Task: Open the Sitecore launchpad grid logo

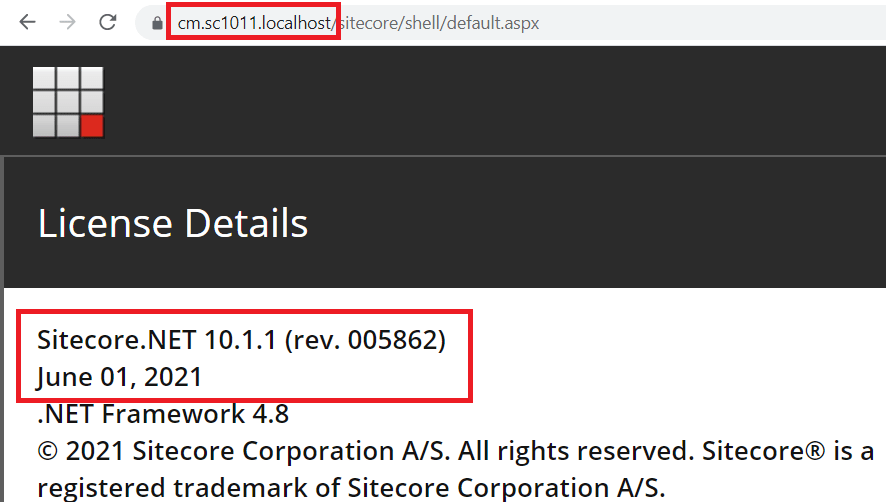Action: coord(68,101)
